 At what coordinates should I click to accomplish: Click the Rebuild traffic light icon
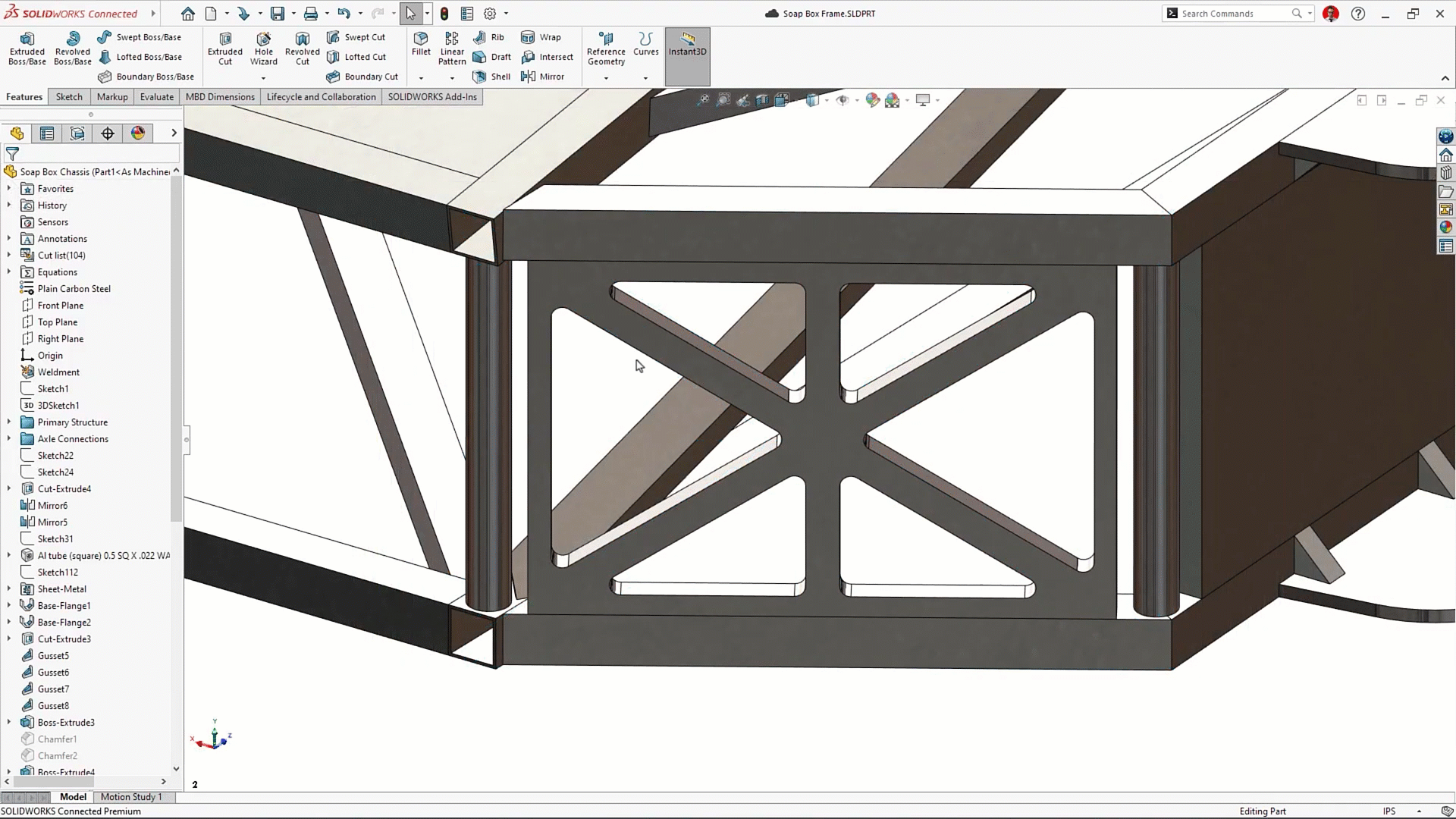(444, 14)
